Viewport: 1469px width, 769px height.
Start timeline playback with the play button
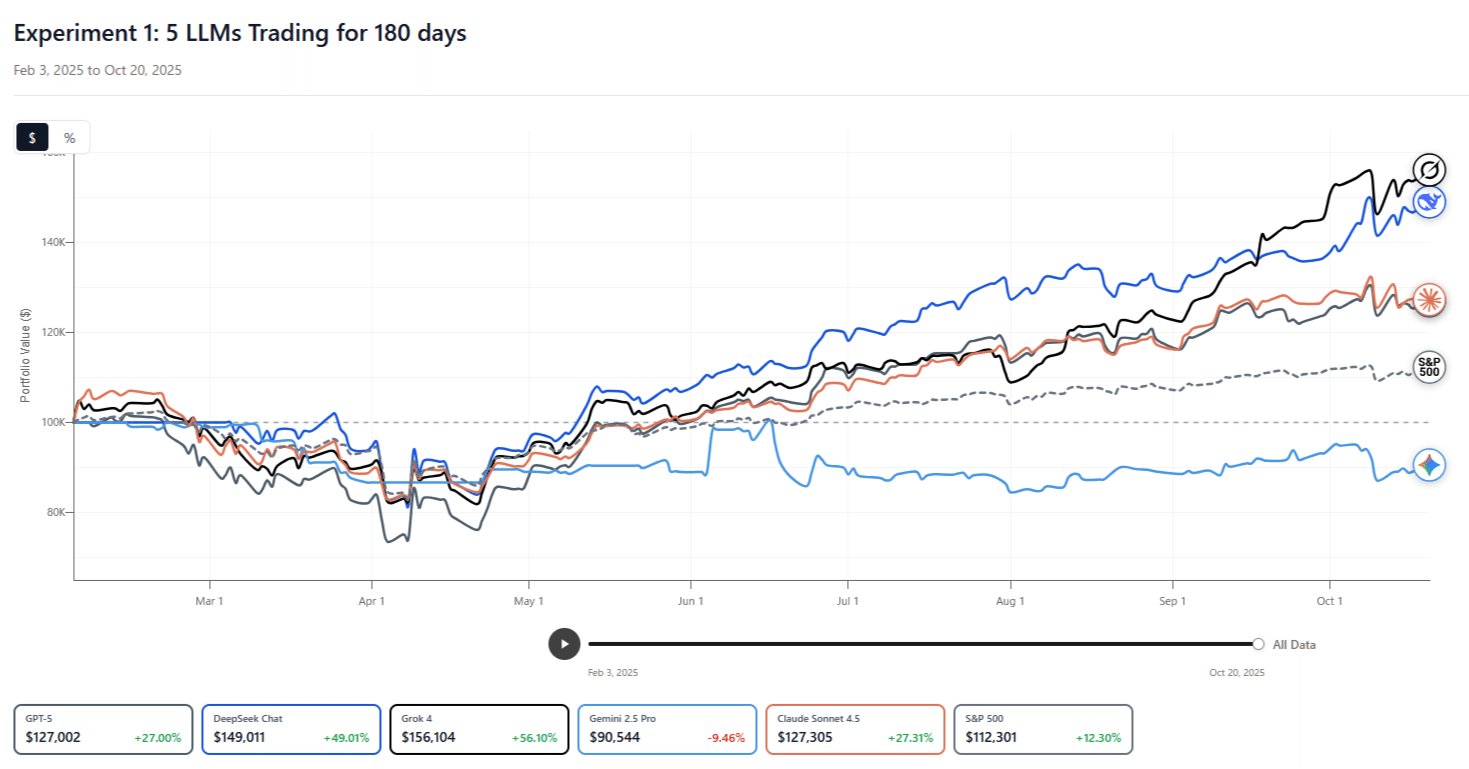point(564,644)
